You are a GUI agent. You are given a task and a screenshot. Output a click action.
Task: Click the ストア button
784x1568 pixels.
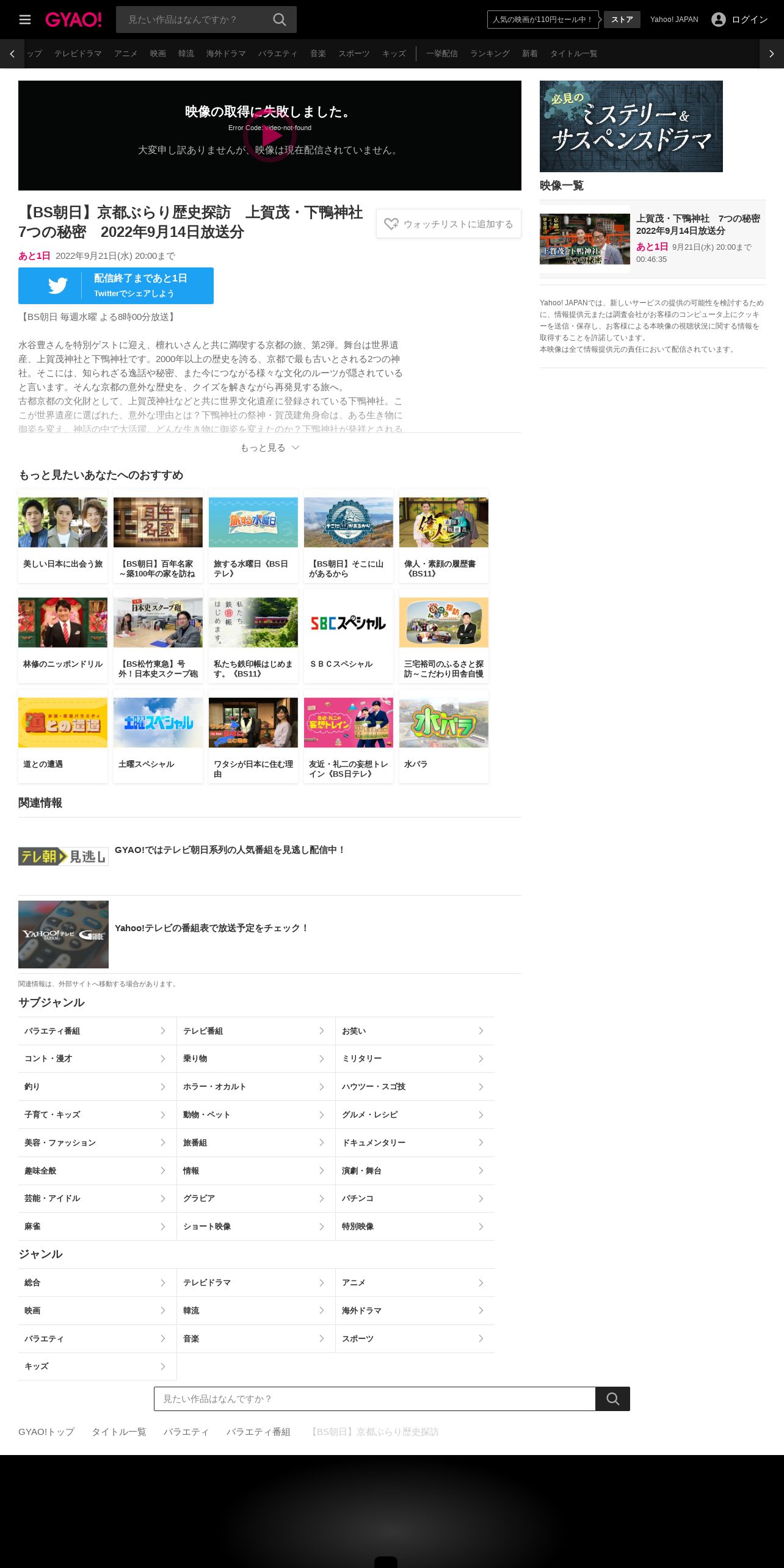pos(622,20)
